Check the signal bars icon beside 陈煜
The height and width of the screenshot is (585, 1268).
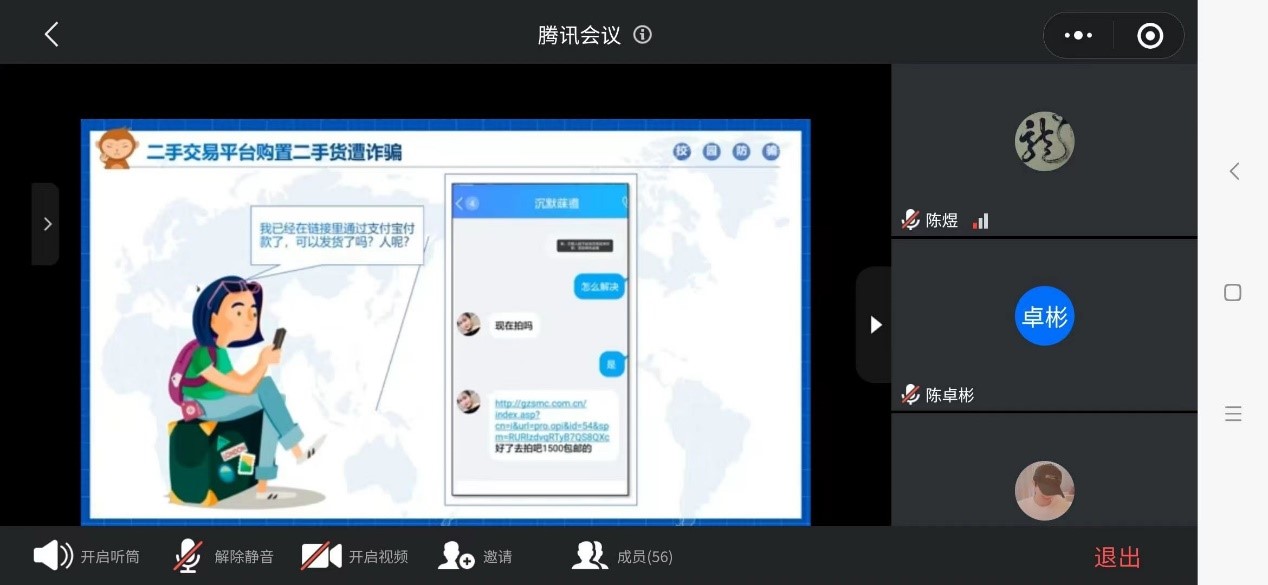click(981, 221)
